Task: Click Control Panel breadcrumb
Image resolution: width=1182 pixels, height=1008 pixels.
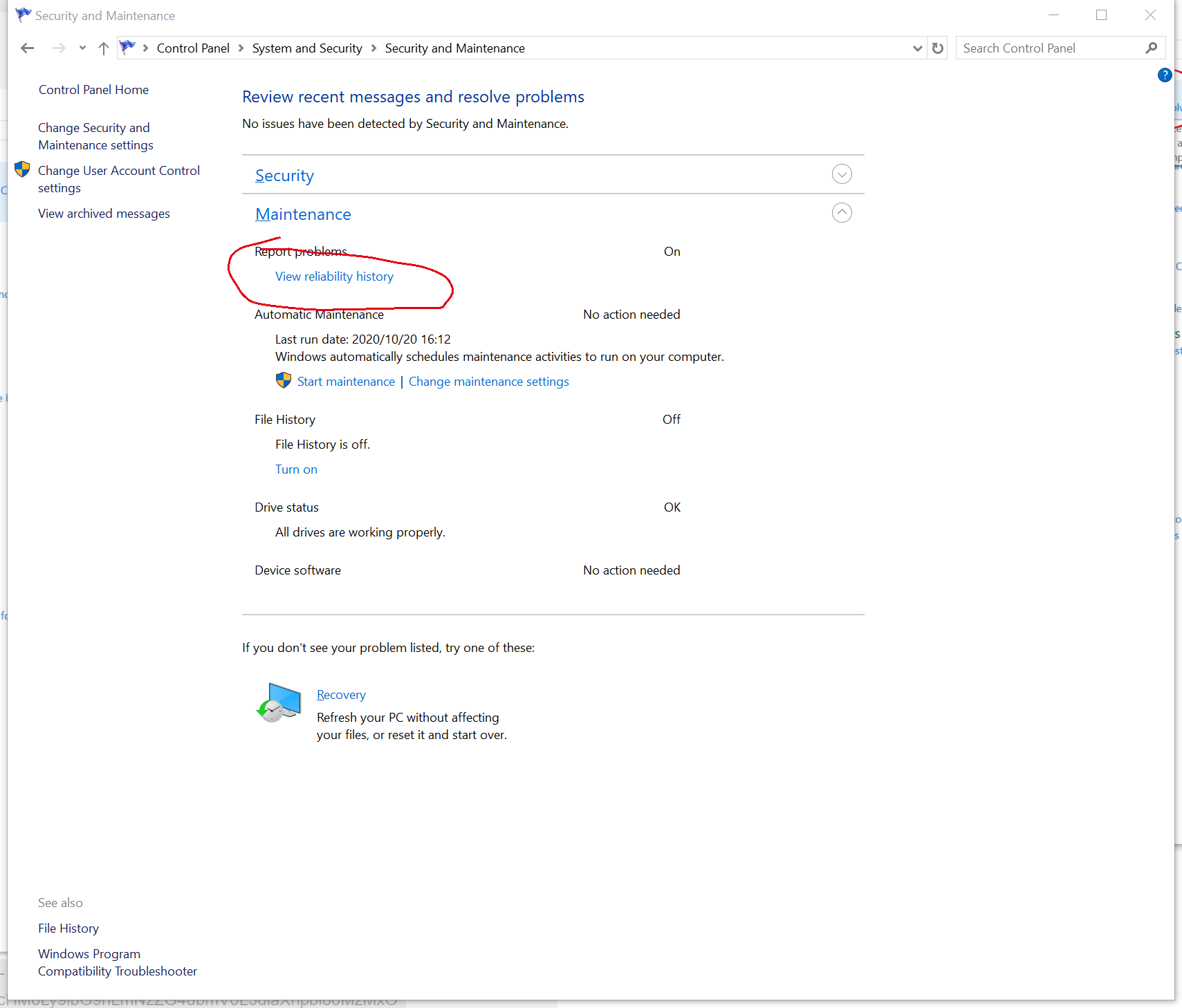Action: tap(193, 48)
